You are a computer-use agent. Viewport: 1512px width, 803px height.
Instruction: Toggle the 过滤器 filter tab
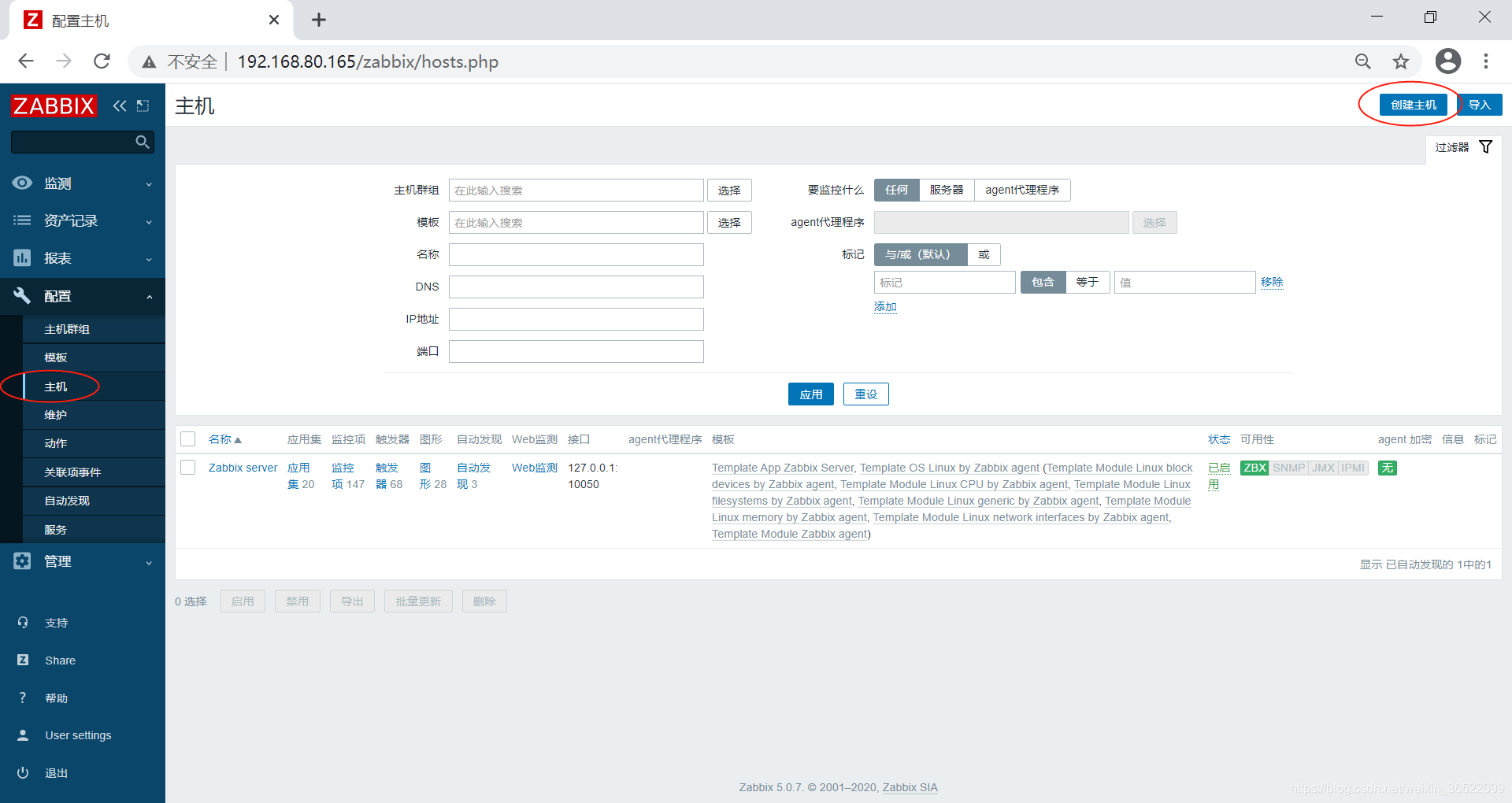(x=1462, y=147)
